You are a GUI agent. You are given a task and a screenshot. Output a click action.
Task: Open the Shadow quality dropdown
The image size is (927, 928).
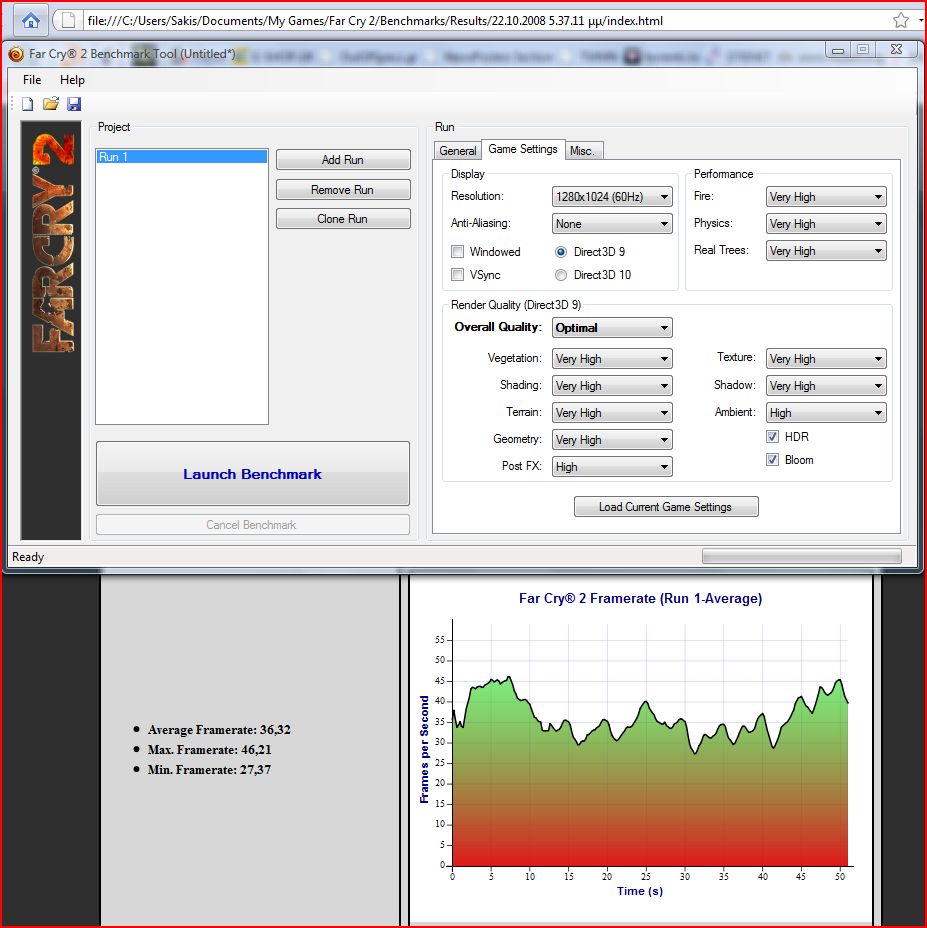(826, 386)
